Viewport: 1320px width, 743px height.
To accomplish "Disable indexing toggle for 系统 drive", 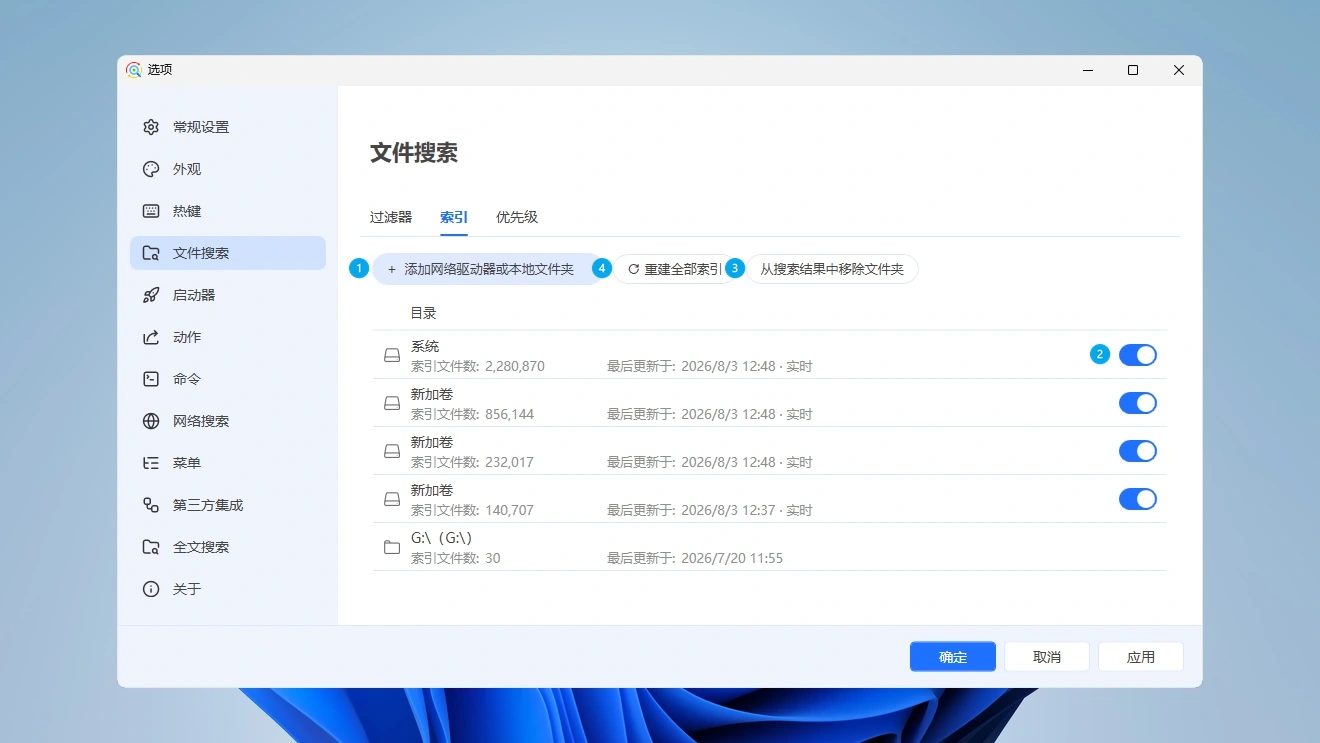I will [x=1138, y=355].
